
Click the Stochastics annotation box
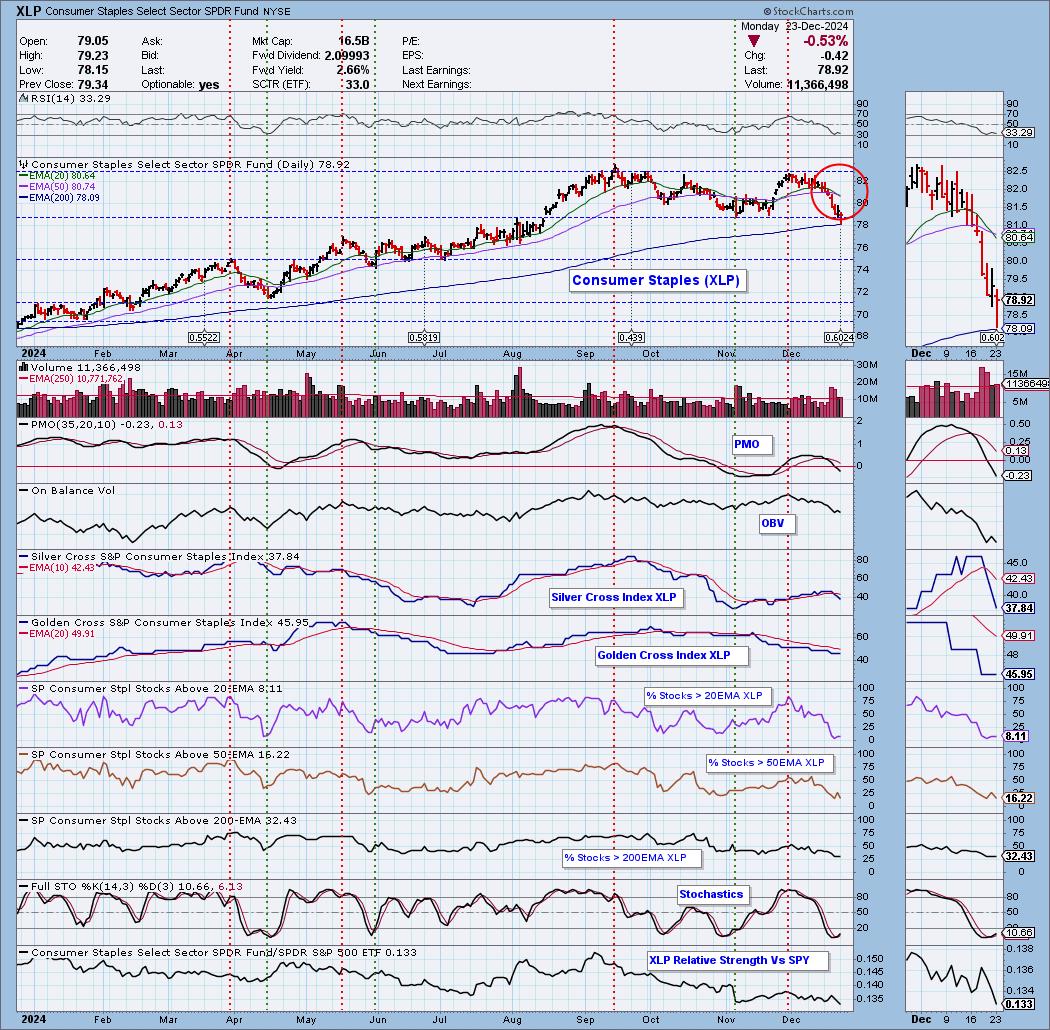pos(711,895)
